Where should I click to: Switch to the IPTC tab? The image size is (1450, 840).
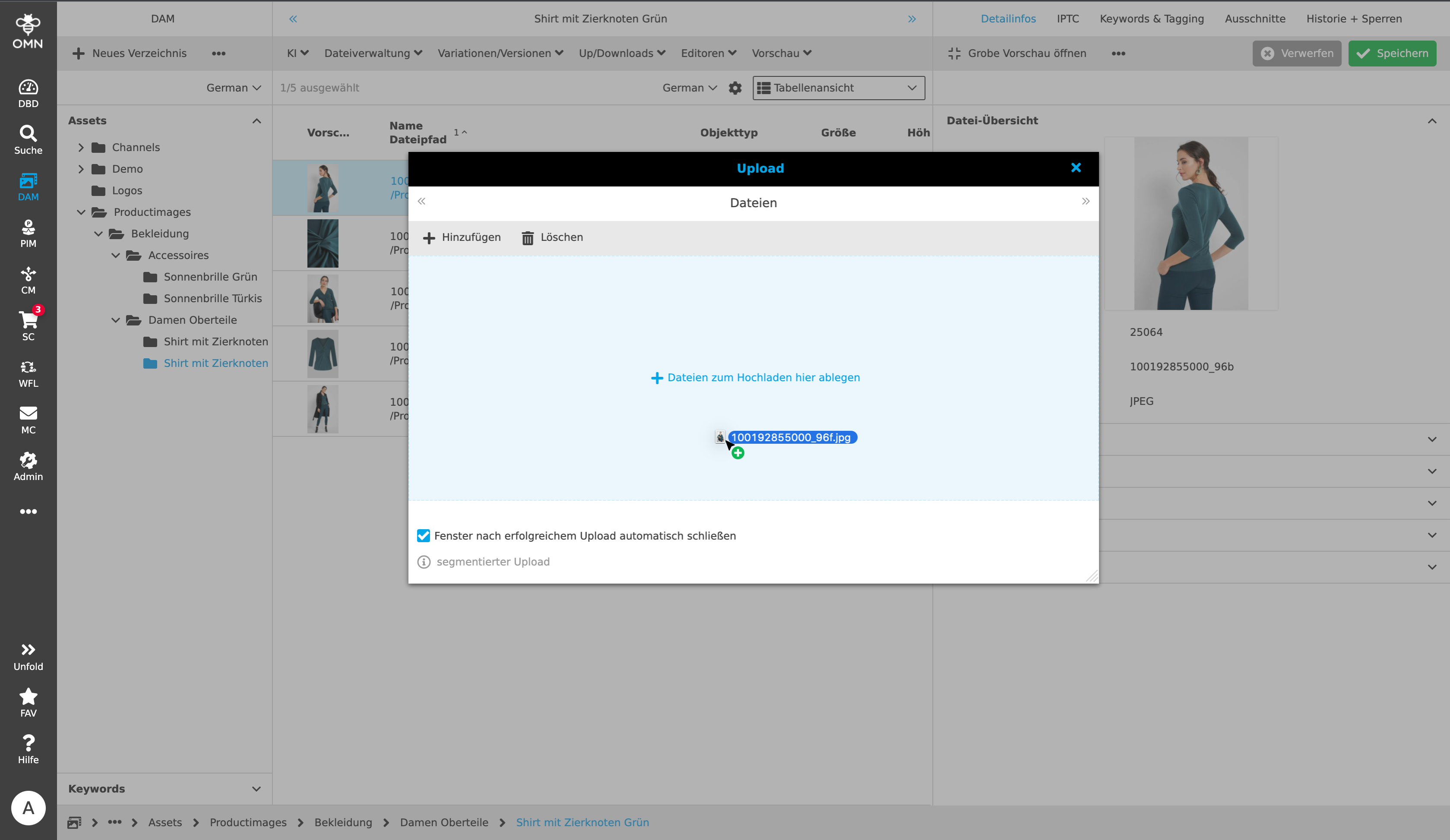point(1067,19)
